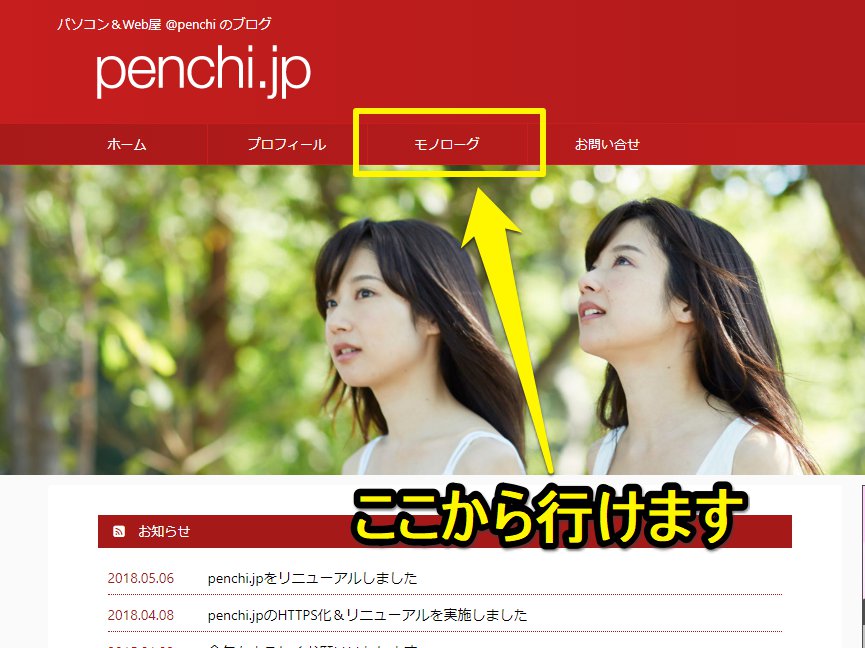Click the partially visible third news entry
This screenshot has height=648, width=865.
click(x=300, y=645)
